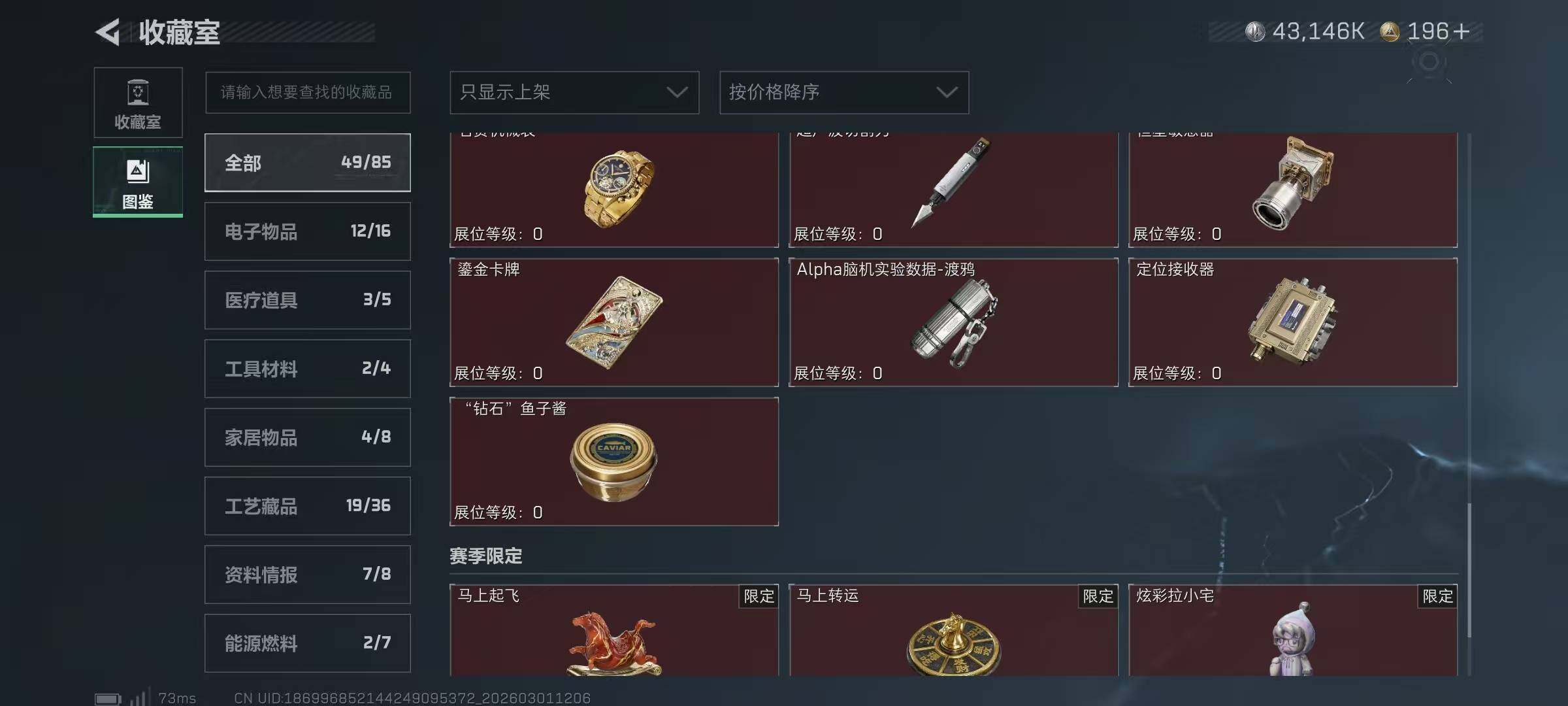Screen dimensions: 1568x706
Task: Select the 定位接收器 device item
Action: click(x=1293, y=322)
